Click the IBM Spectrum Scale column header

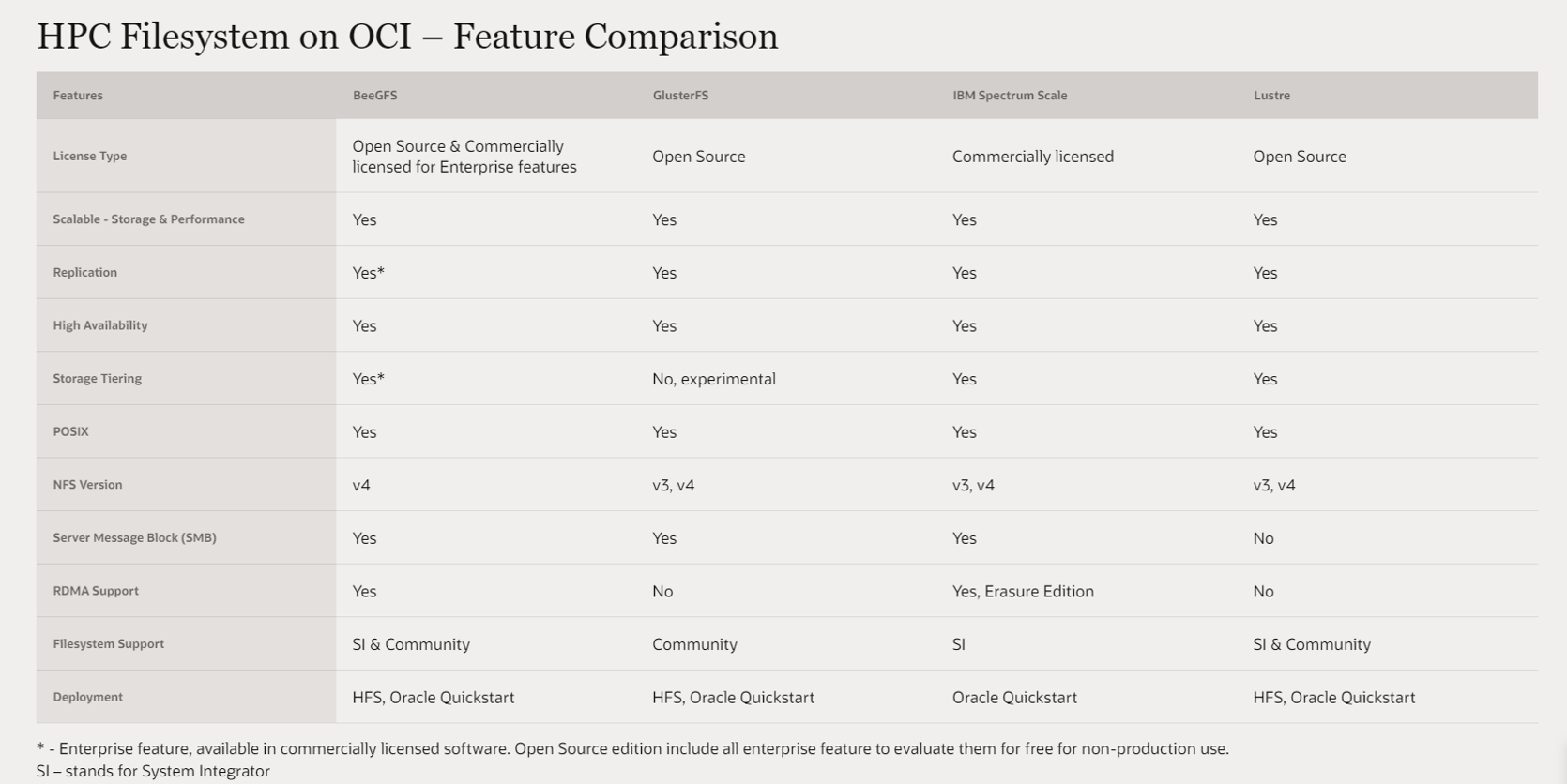(1010, 96)
